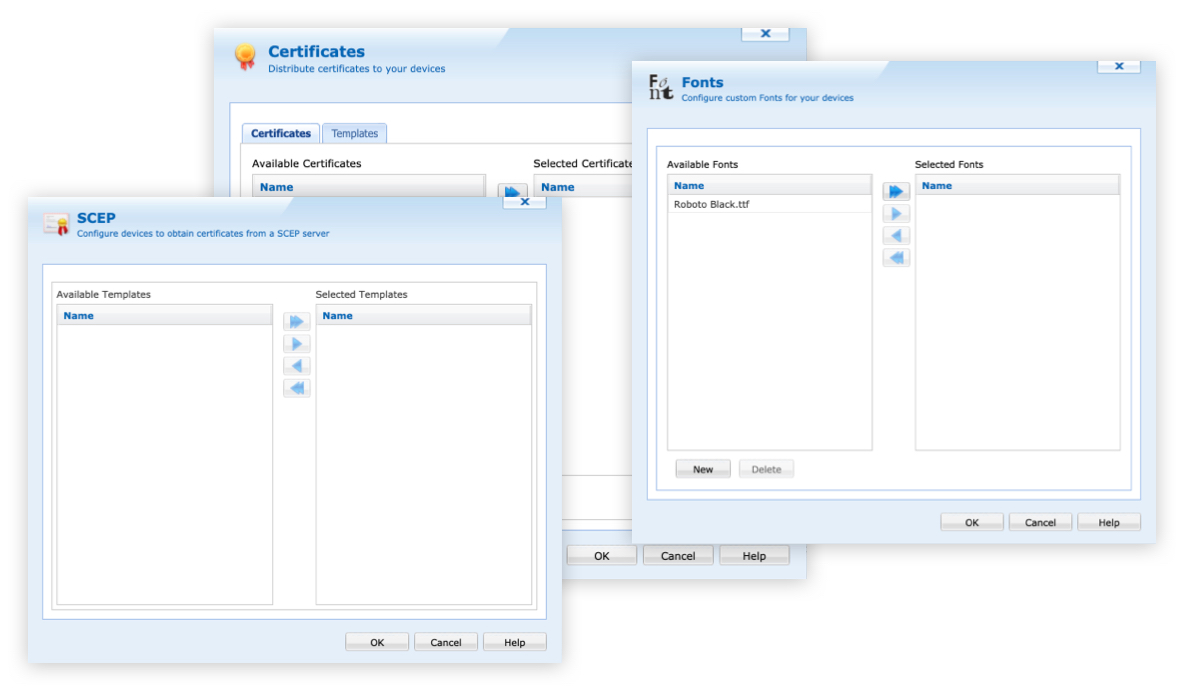Click OK in the Fonts dialog
Viewport: 1184px width, 691px height.
click(971, 522)
